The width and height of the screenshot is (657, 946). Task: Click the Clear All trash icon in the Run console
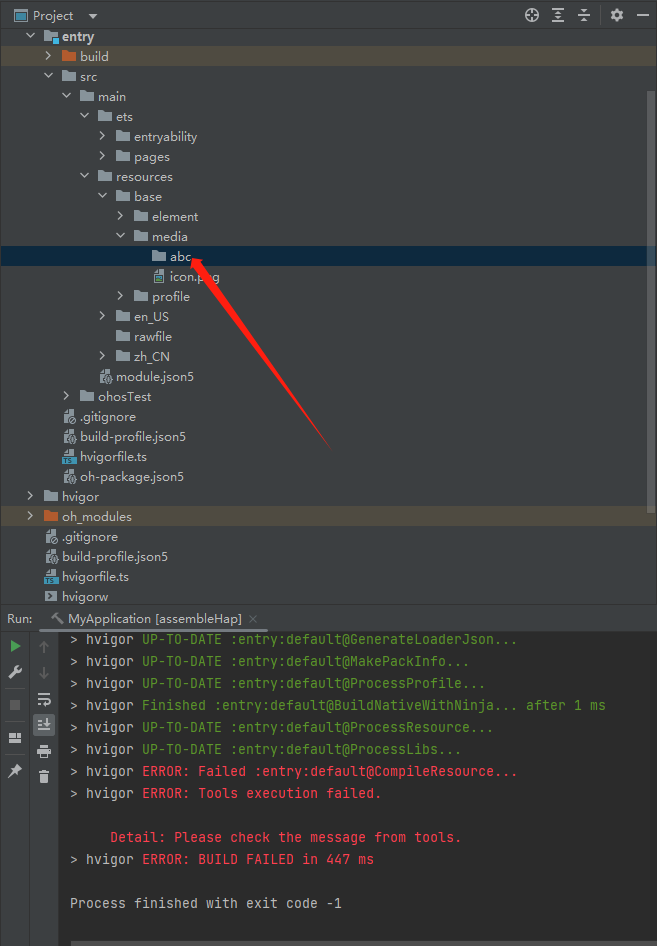pos(44,776)
